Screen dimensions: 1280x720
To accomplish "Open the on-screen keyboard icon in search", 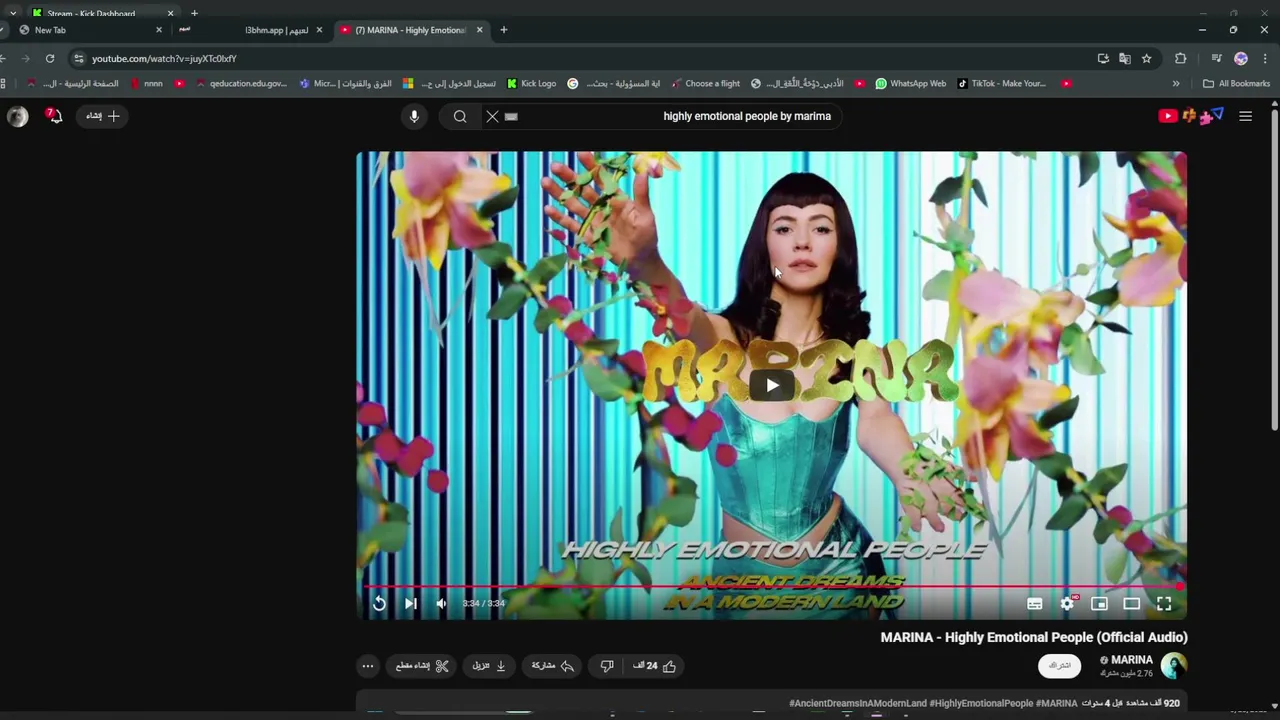I will pyautogui.click(x=511, y=116).
